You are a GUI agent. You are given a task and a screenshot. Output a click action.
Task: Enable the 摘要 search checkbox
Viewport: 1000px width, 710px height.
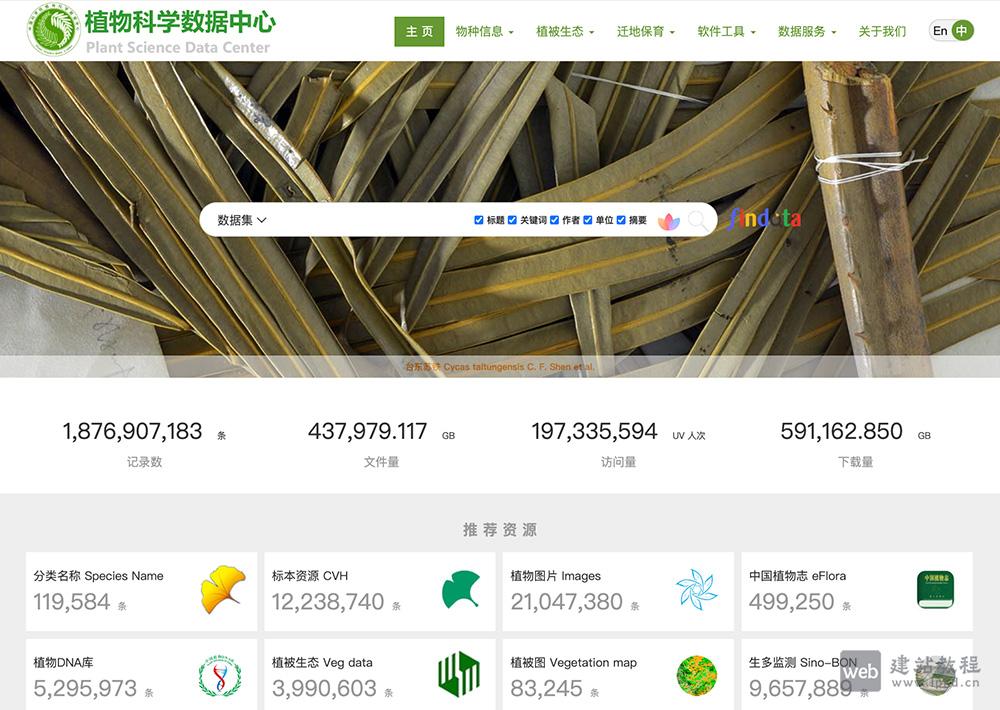[x=622, y=219]
